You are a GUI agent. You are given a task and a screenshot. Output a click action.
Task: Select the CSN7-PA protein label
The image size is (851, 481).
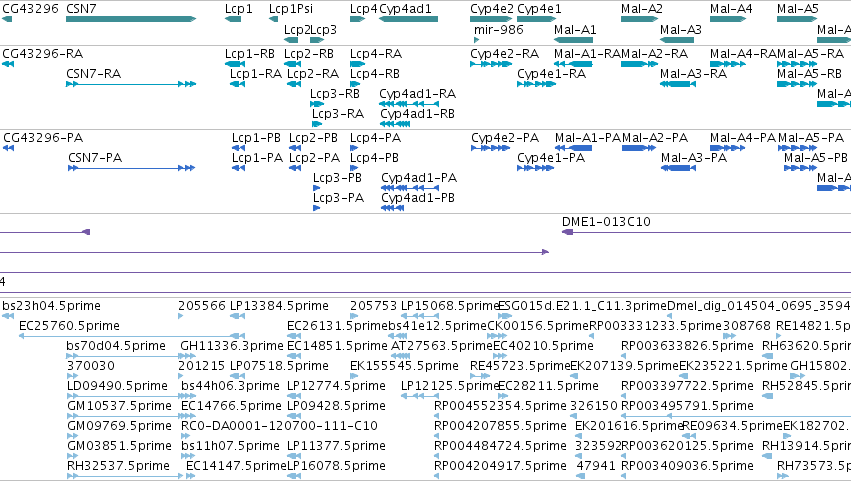(95, 158)
